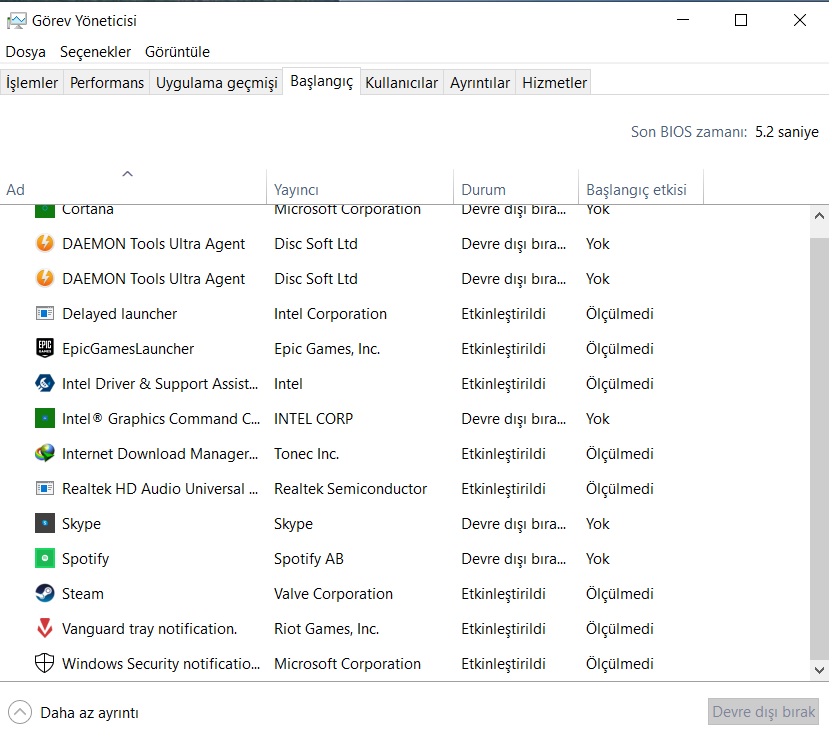This screenshot has height=740, width=832.
Task: Click the Riot Games, Inc. publisher cell
Action: point(326,629)
